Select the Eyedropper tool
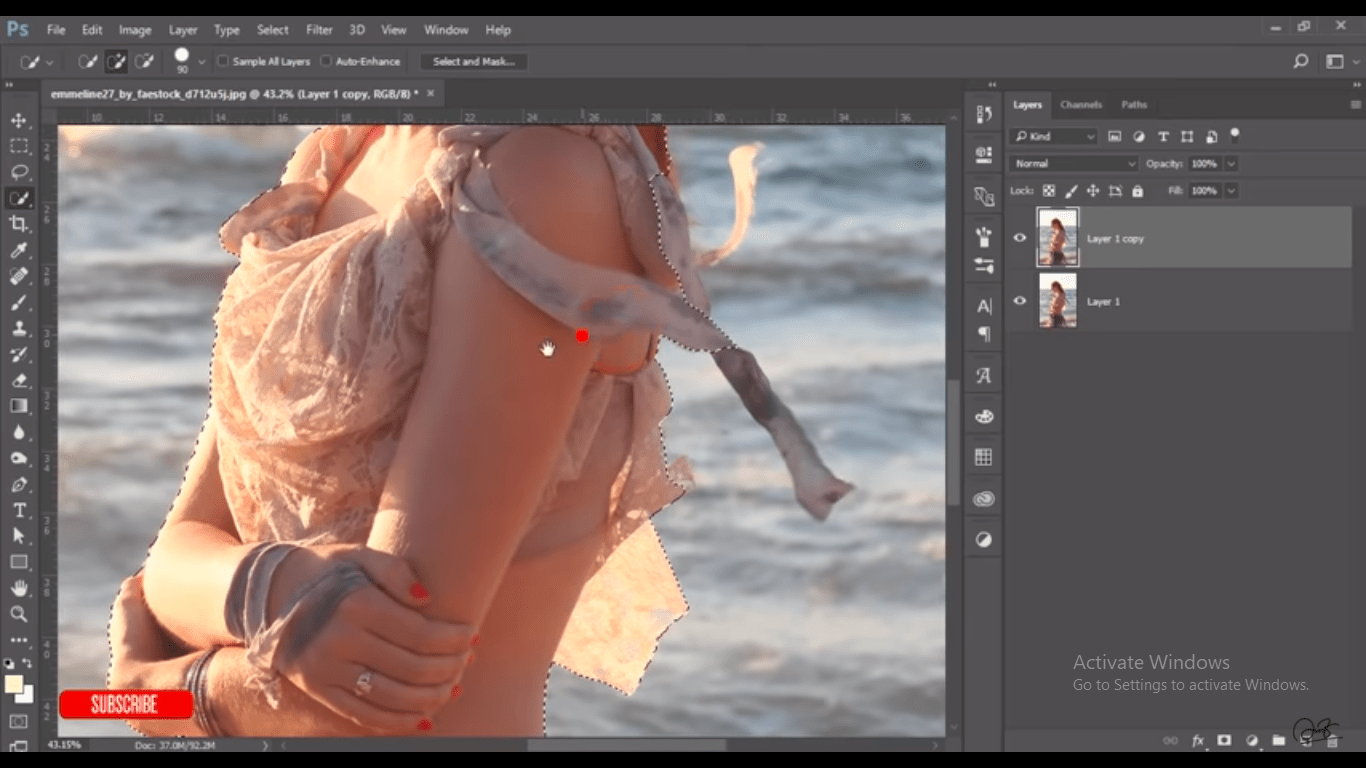Image resolution: width=1366 pixels, height=768 pixels. tap(19, 250)
